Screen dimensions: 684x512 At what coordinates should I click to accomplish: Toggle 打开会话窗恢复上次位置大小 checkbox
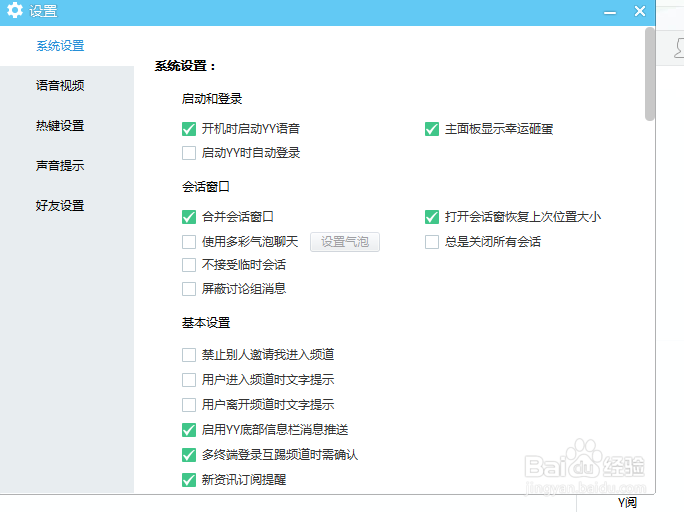(x=432, y=217)
